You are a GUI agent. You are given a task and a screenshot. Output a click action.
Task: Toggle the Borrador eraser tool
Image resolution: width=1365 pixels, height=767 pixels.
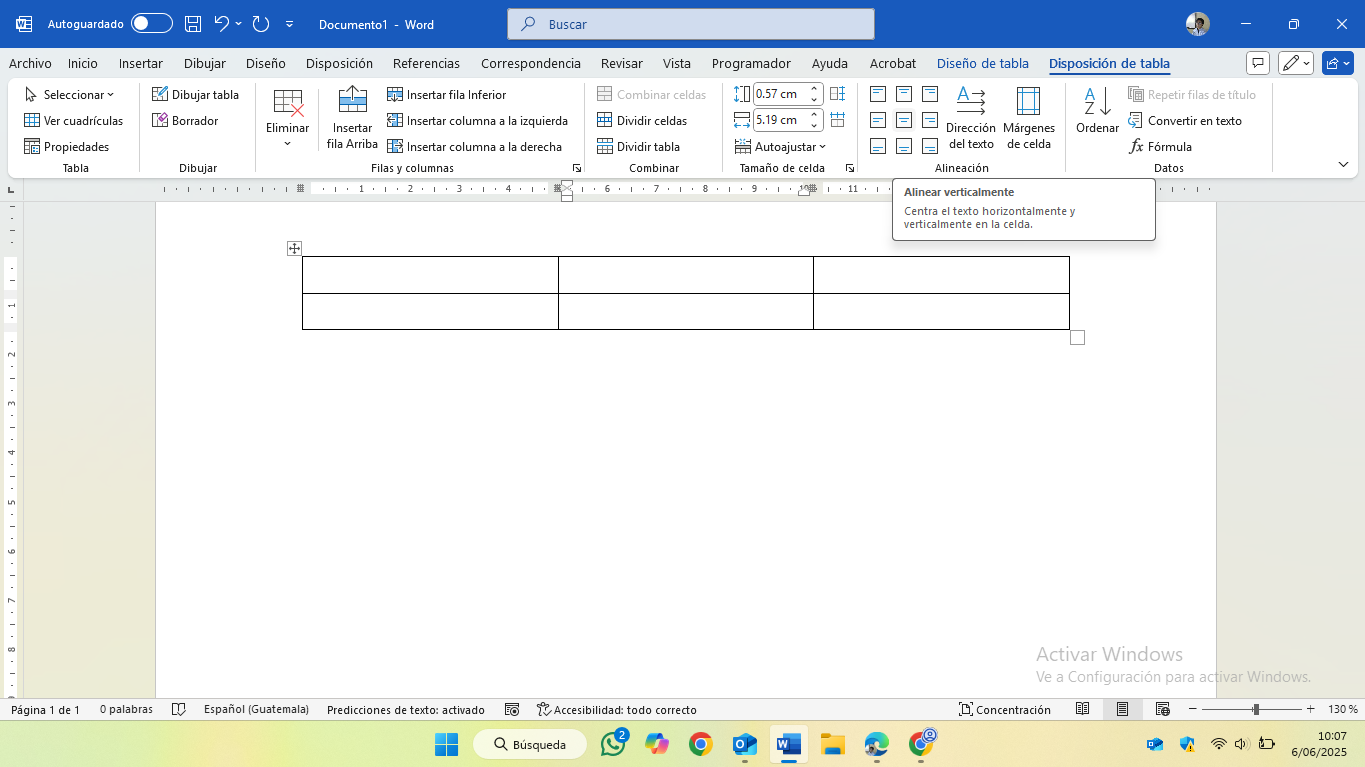(x=185, y=120)
